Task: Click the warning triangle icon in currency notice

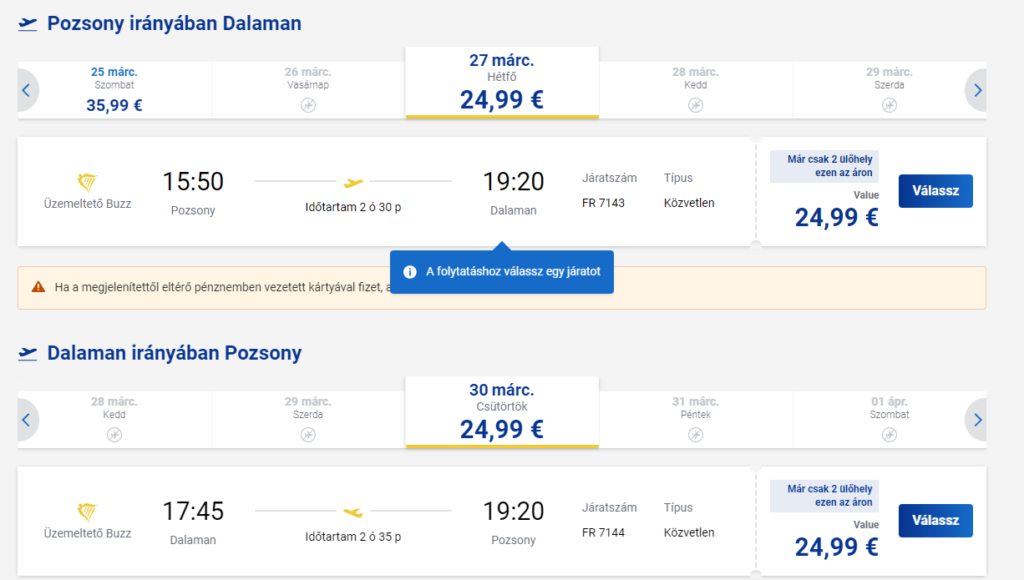Action: 39,287
